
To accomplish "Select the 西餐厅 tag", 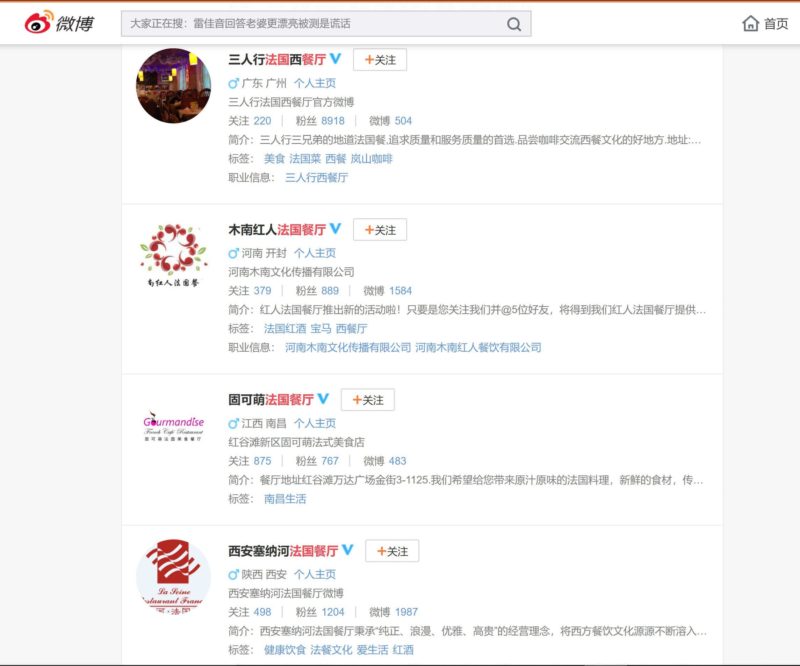I will point(352,329).
